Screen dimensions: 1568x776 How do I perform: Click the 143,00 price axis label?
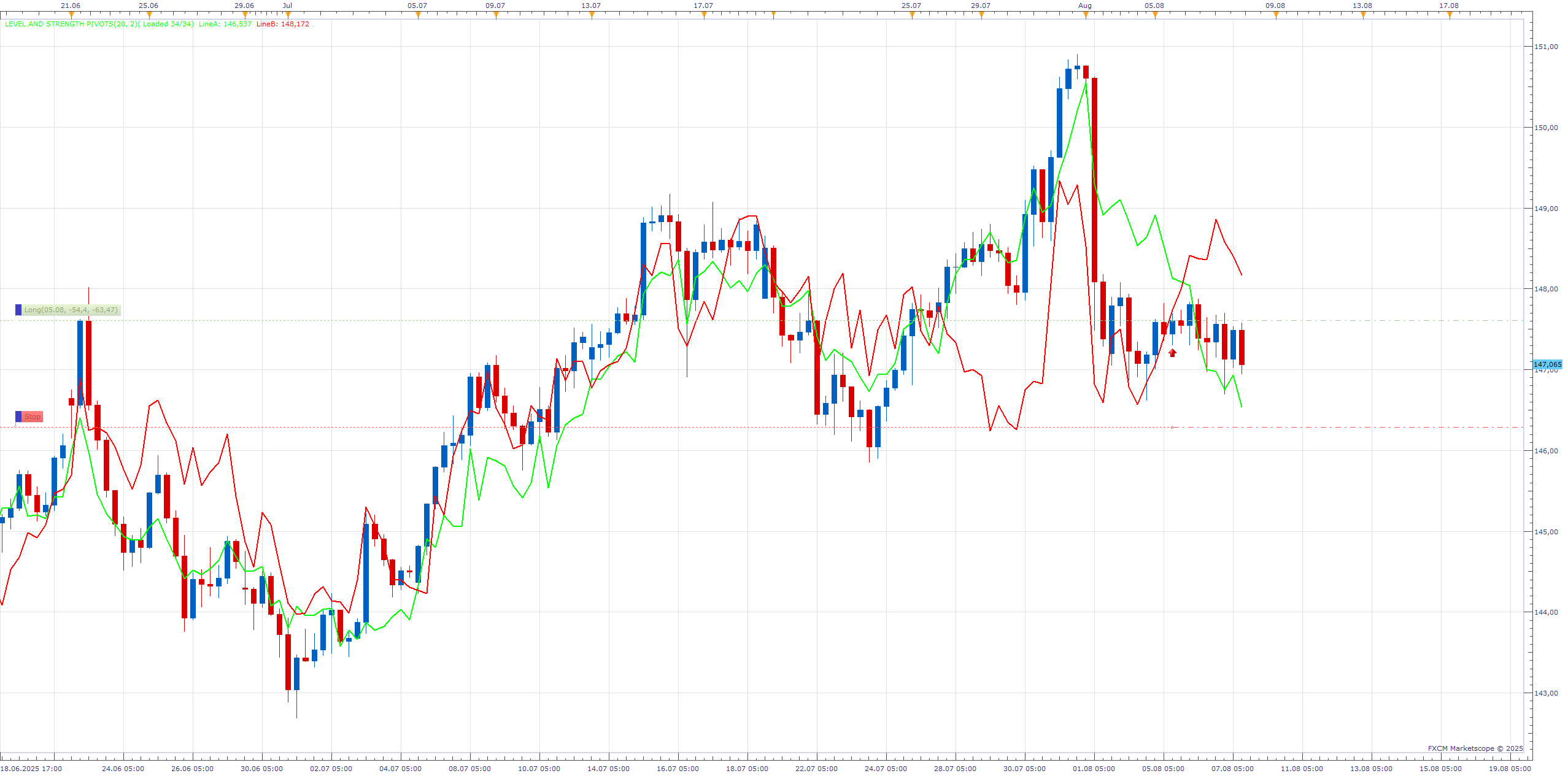pos(1546,693)
